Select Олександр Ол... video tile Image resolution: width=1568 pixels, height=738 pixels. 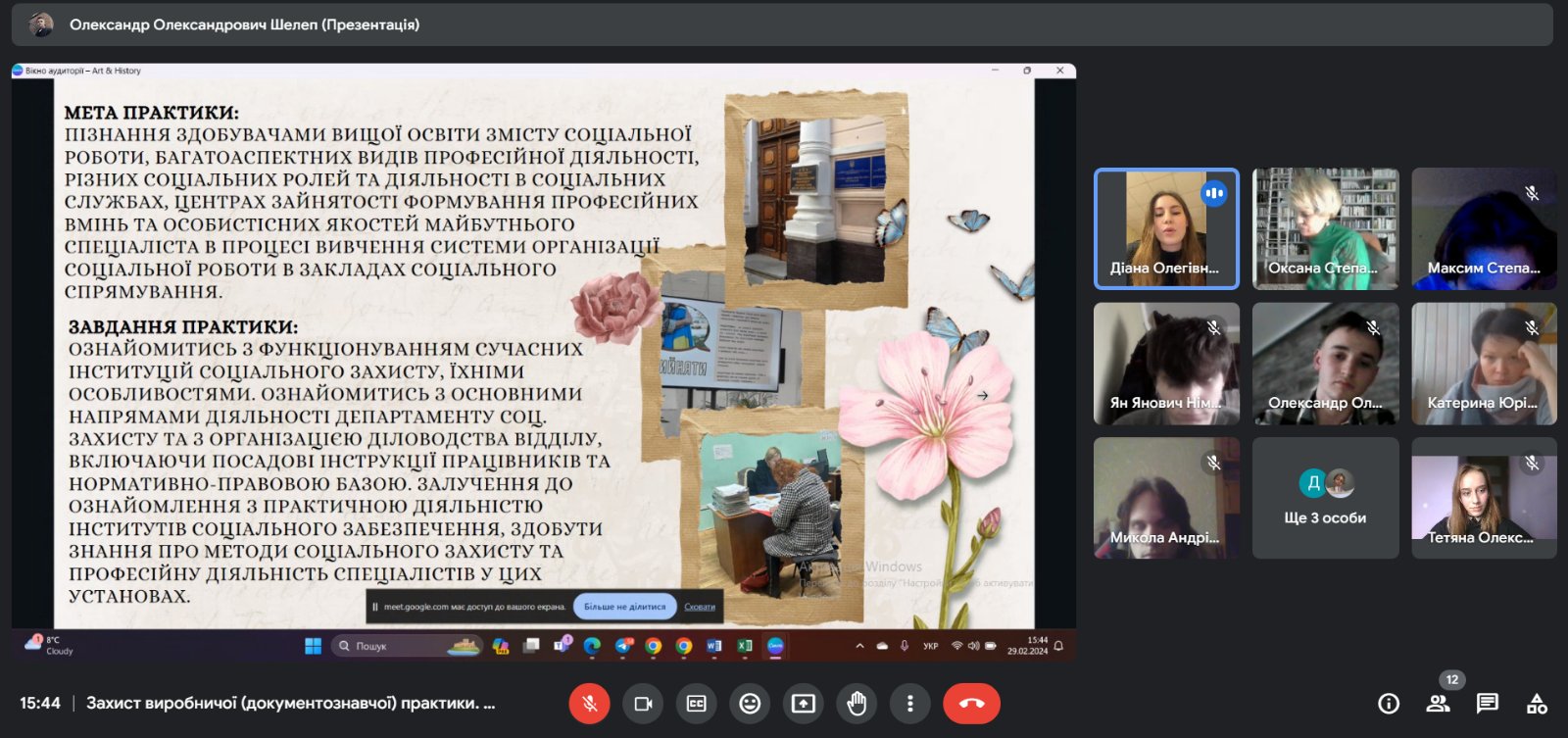pos(1325,364)
